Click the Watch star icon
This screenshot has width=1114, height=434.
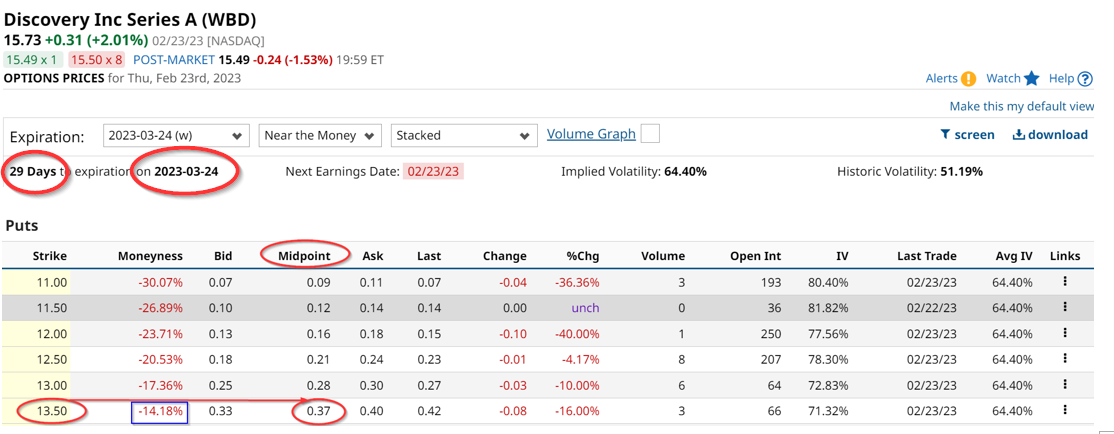click(x=1031, y=79)
